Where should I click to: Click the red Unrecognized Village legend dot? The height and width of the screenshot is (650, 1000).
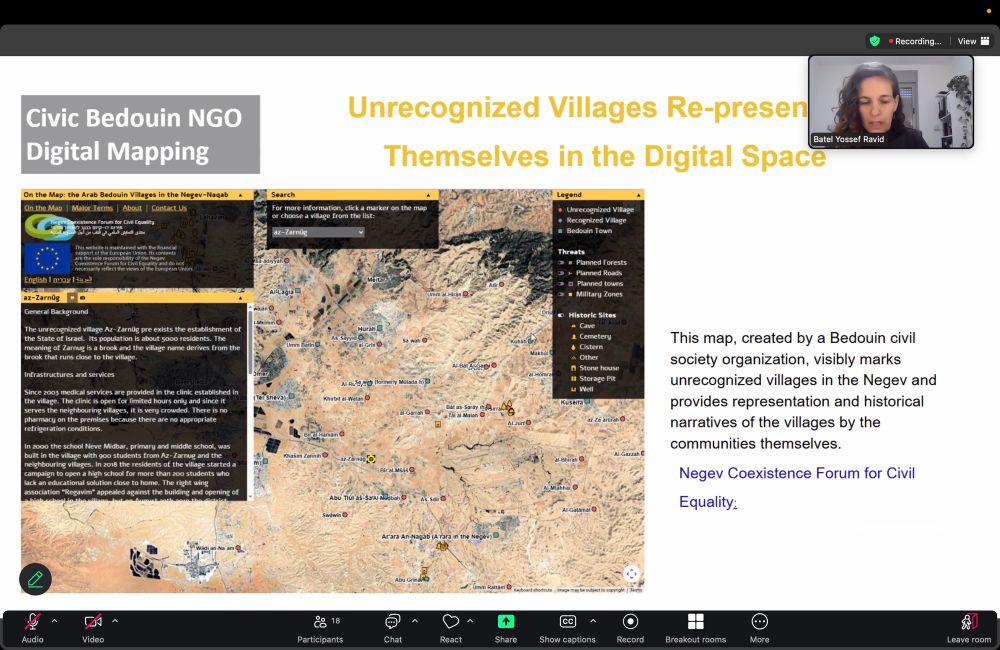(x=561, y=209)
